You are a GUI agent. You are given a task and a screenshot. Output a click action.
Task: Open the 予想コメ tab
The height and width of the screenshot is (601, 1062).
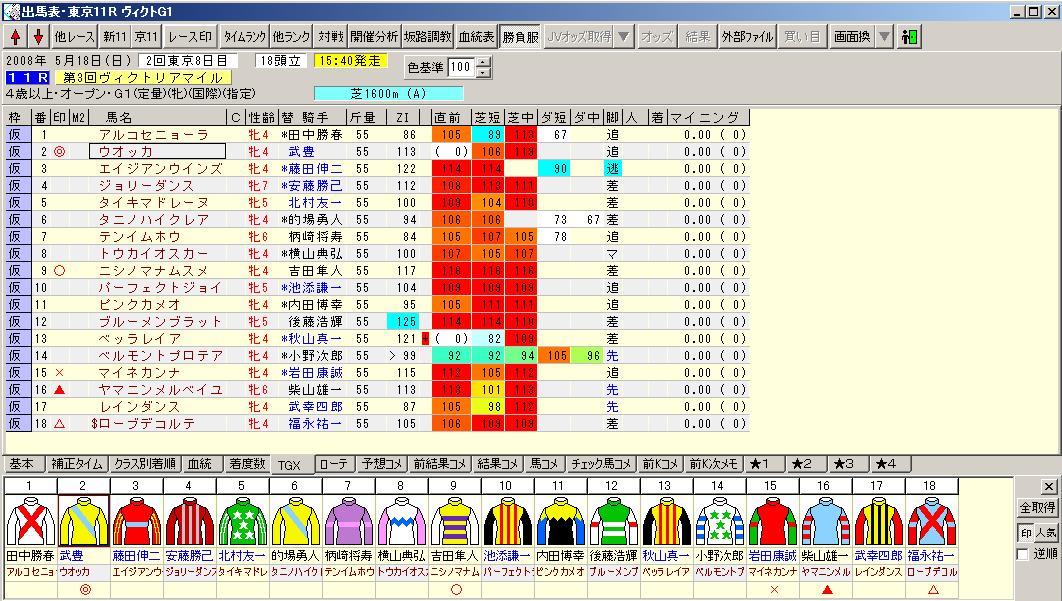381,464
